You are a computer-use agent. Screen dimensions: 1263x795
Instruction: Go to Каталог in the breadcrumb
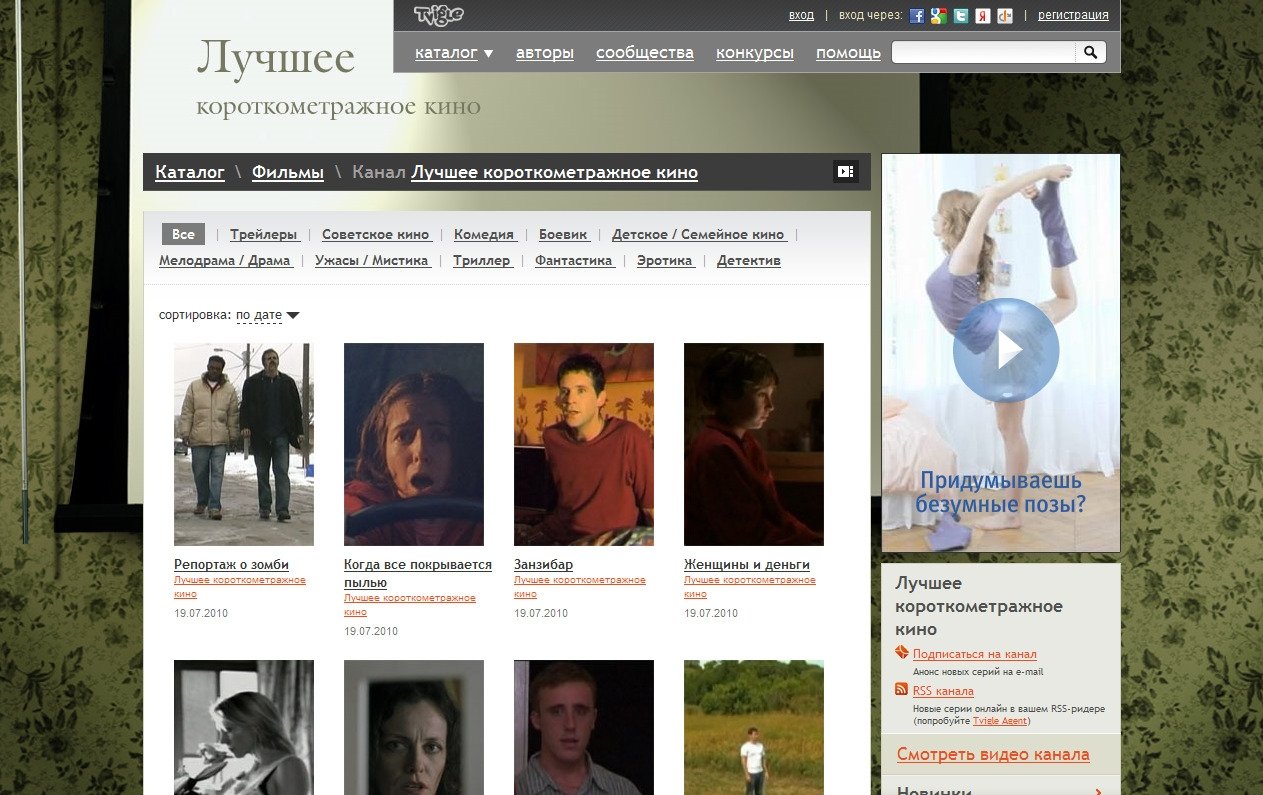tap(190, 172)
